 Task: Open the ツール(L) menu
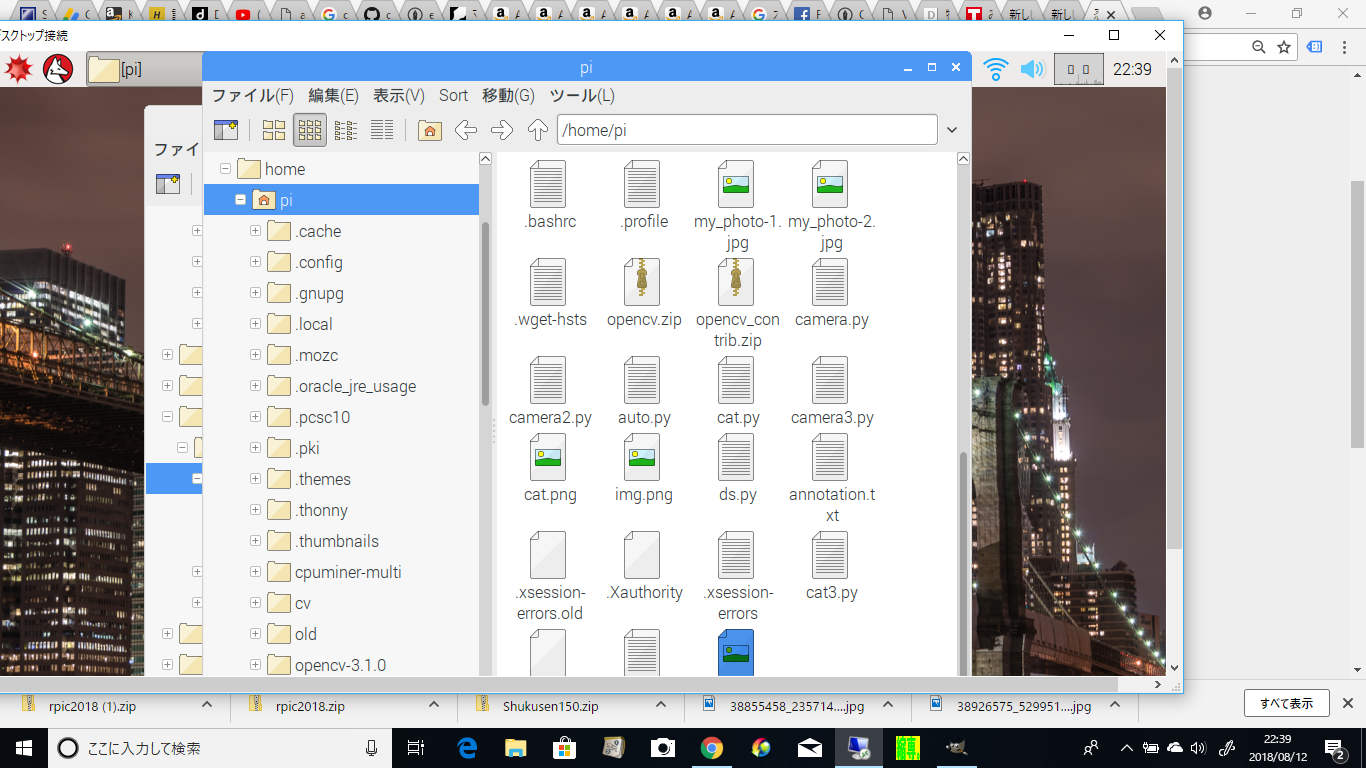point(582,95)
